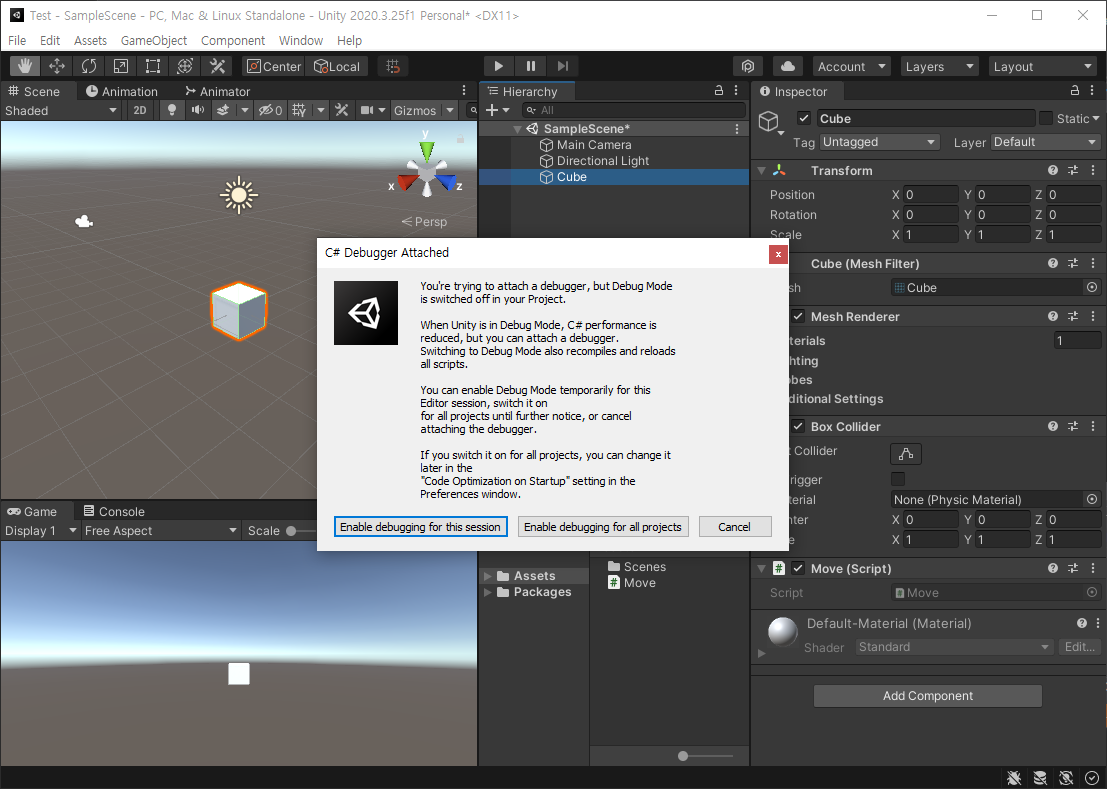Open Box Collider options menu
The image size is (1107, 789).
click(1093, 426)
